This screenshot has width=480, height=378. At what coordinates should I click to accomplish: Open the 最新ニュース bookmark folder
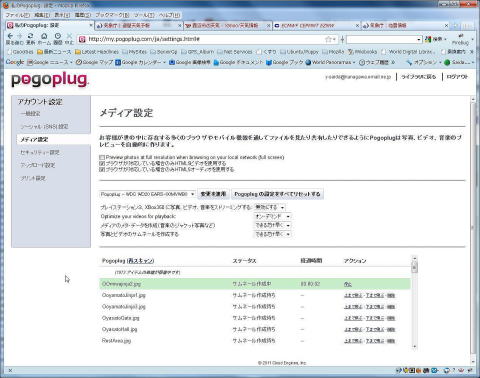pyautogui.click(x=54, y=52)
